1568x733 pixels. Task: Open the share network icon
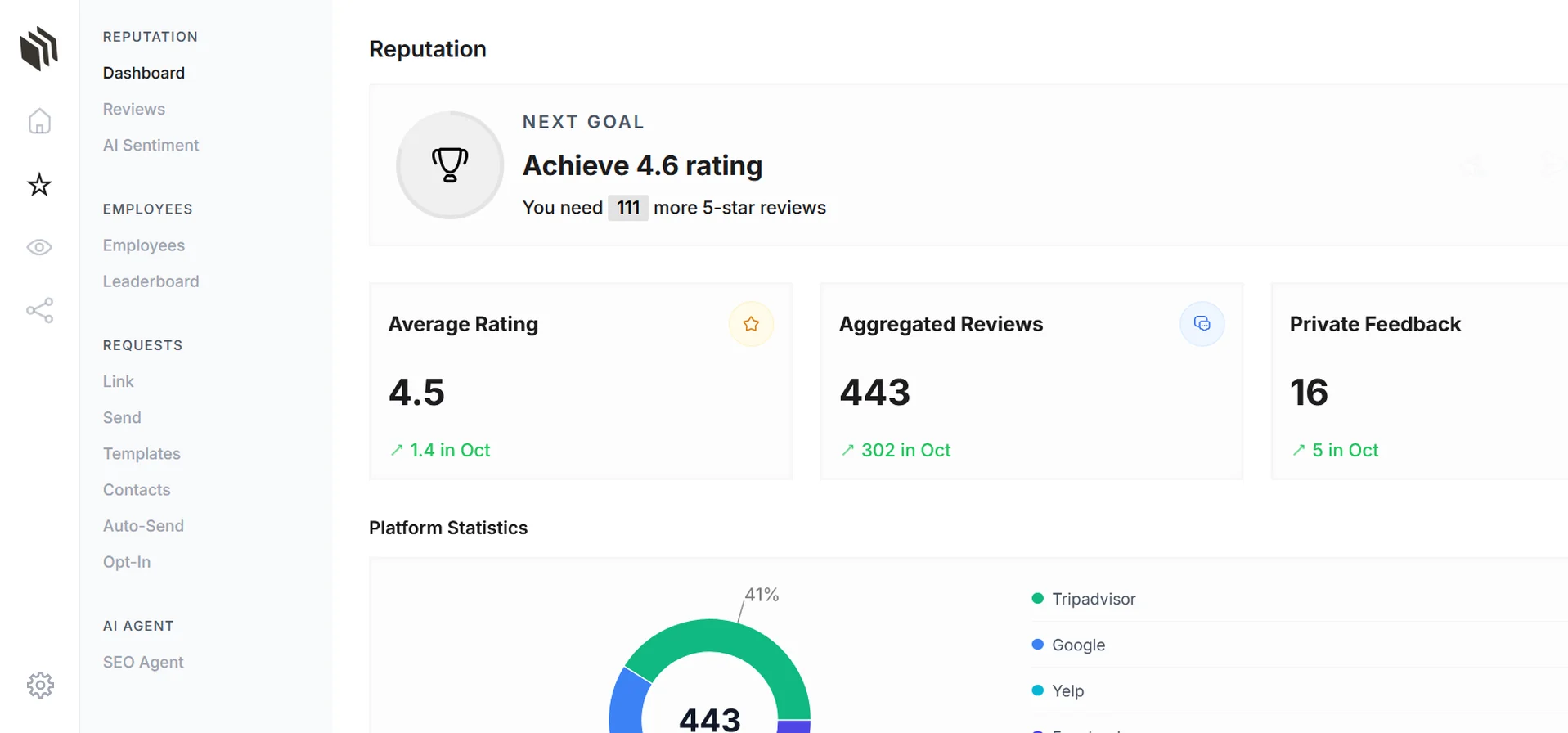39,311
